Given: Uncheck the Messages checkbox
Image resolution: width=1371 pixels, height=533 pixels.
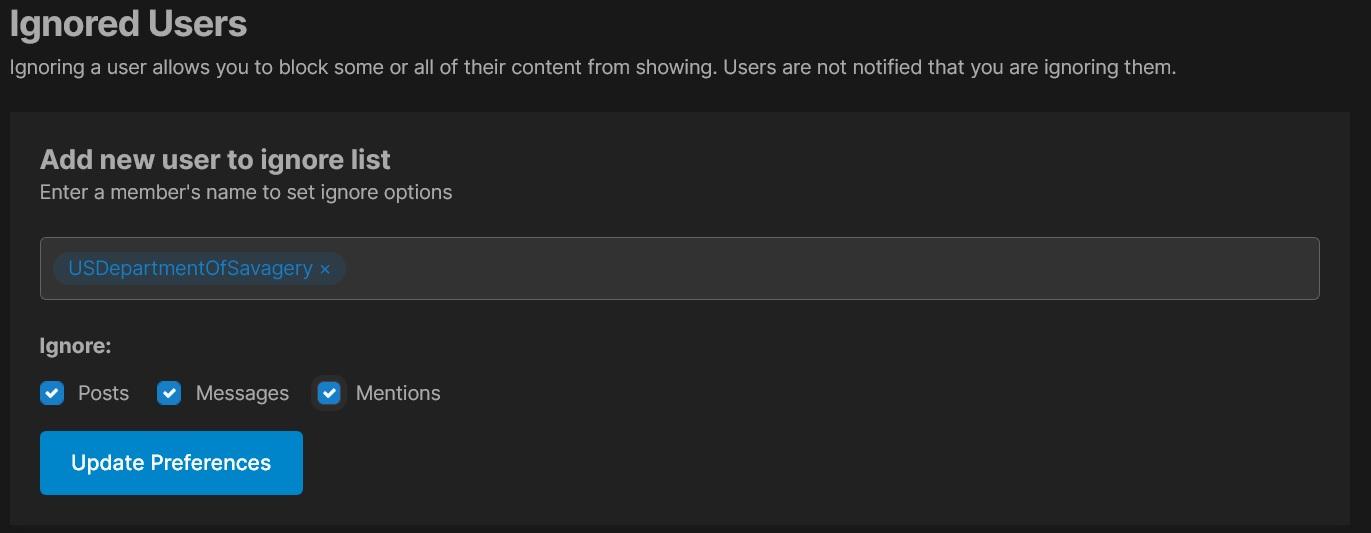Looking at the screenshot, I should 169,393.
